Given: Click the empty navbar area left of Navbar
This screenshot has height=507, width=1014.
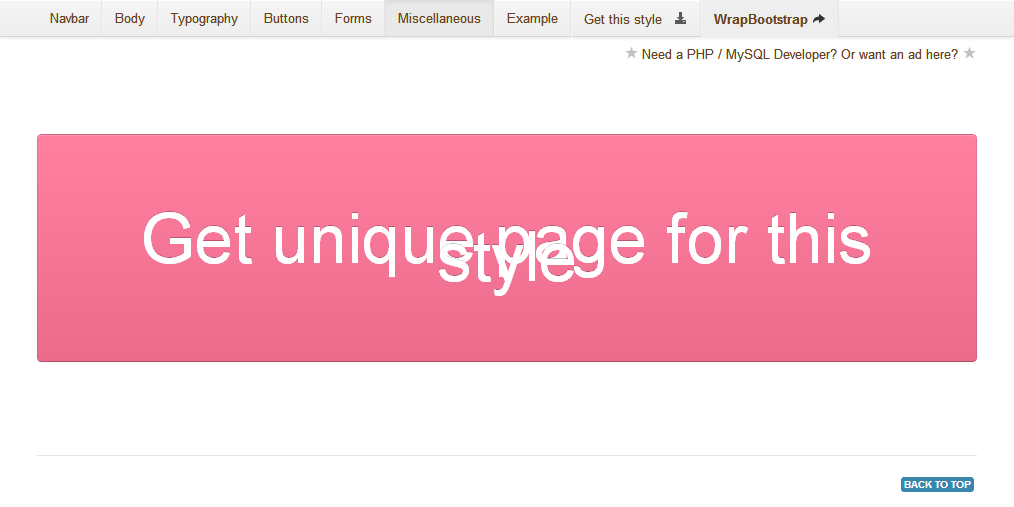Looking at the screenshot, I should coord(18,19).
